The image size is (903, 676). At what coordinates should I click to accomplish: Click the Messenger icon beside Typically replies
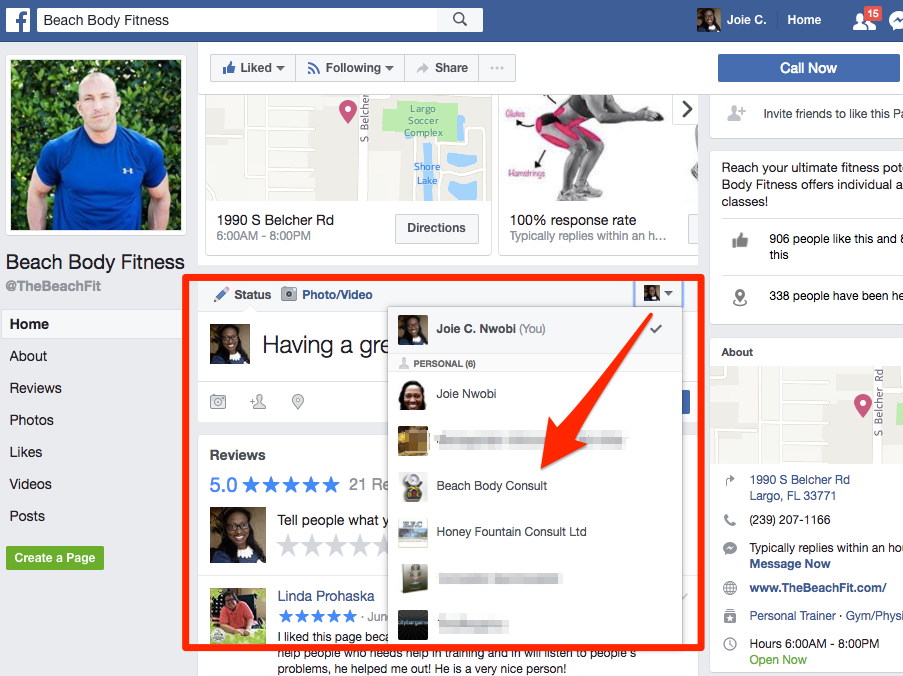point(730,548)
